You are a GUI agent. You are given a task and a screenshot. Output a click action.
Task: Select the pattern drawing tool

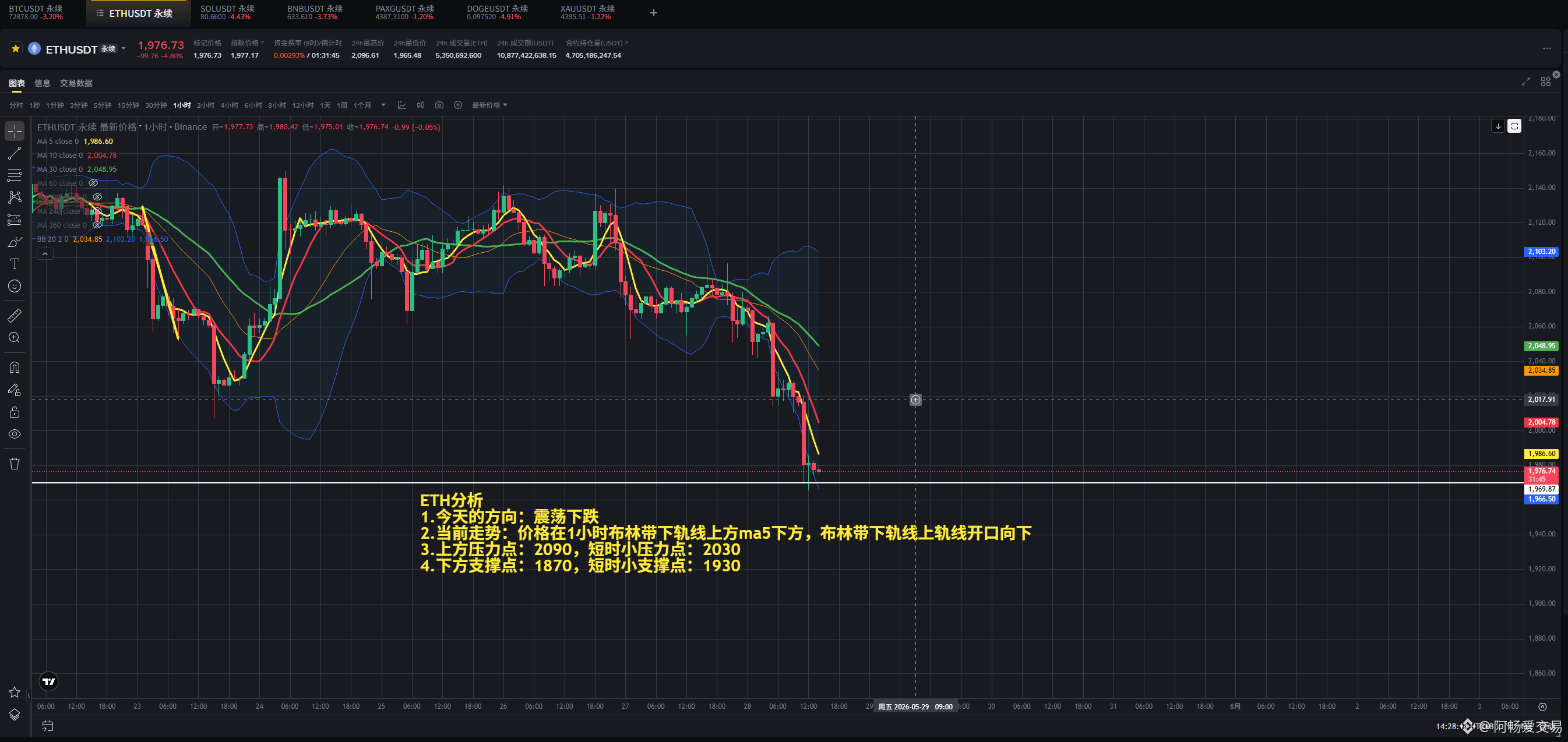pyautogui.click(x=15, y=197)
